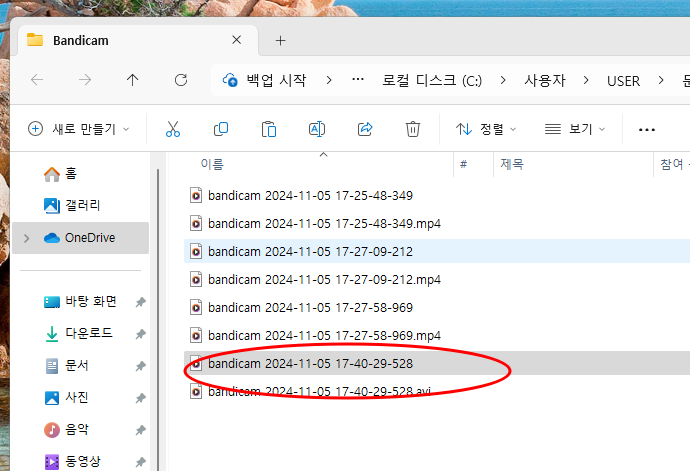Image resolution: width=690 pixels, height=471 pixels.
Task: Click the Delete trash can icon
Action: click(x=412, y=129)
